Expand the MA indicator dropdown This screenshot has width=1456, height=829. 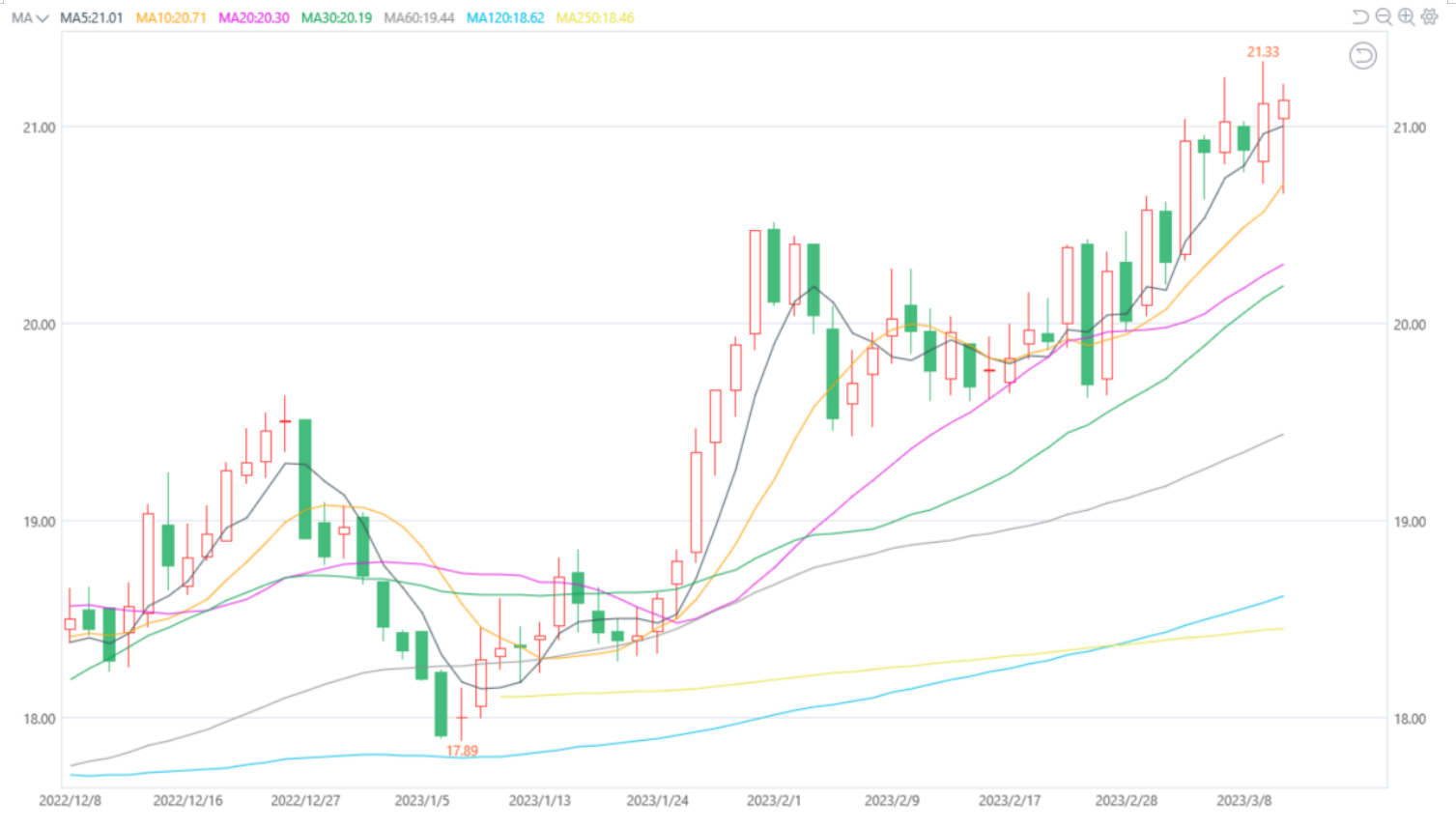[29, 17]
